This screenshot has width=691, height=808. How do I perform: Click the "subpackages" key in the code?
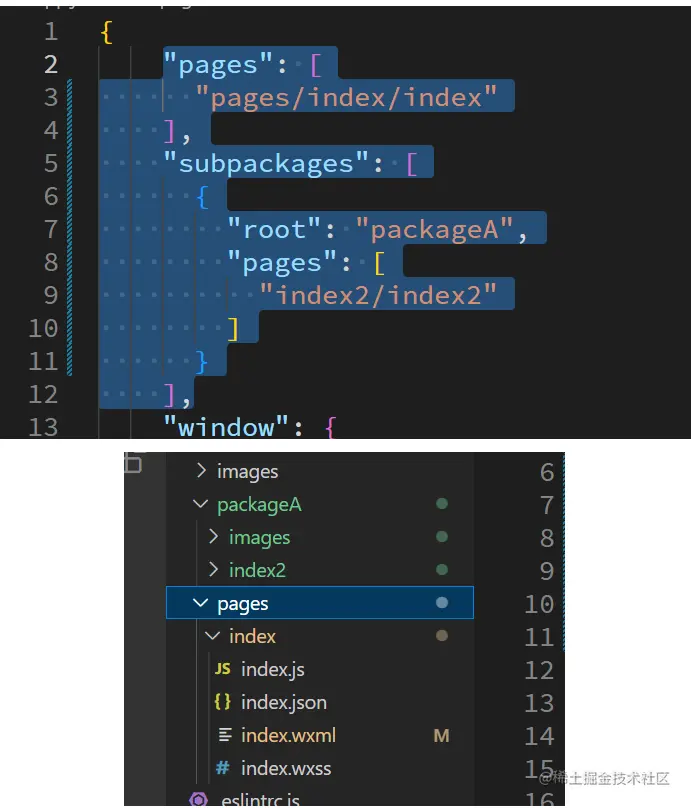tap(266, 164)
